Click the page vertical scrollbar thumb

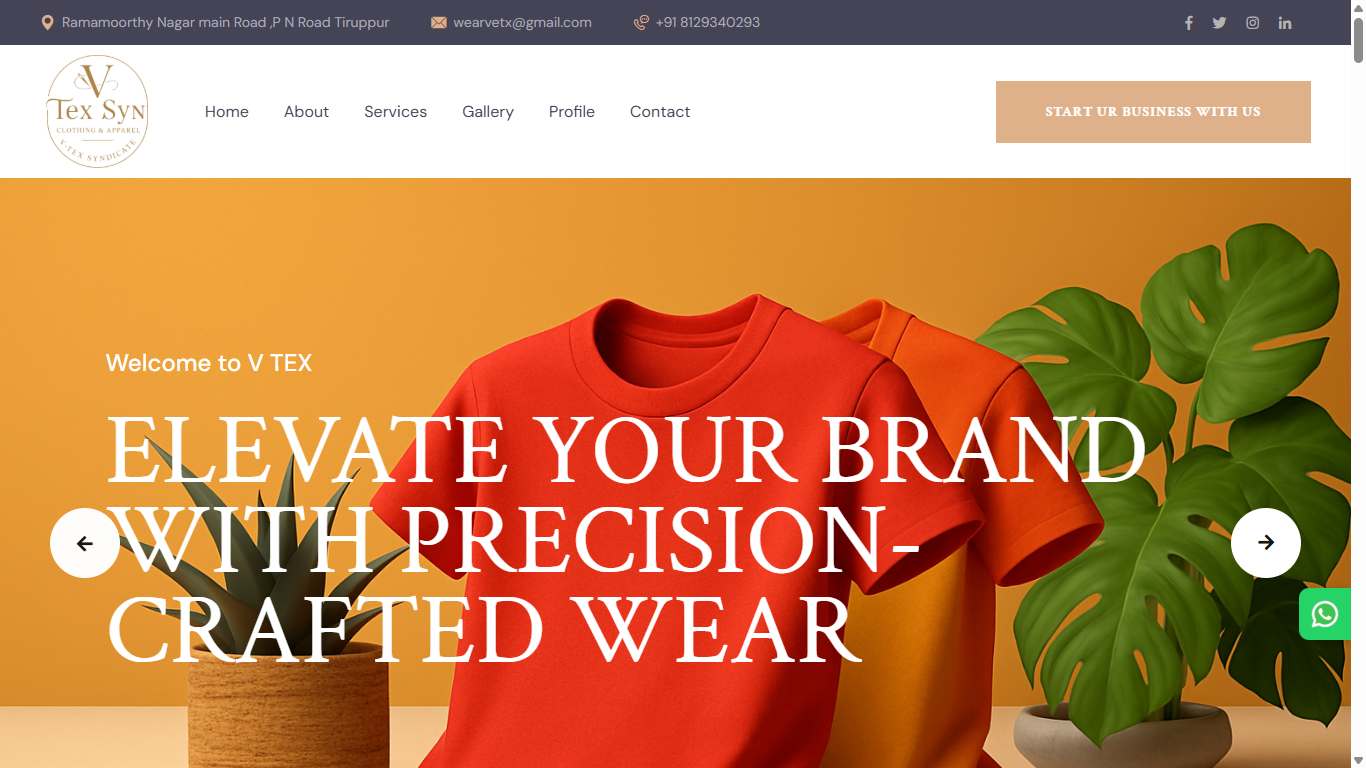tap(1358, 40)
